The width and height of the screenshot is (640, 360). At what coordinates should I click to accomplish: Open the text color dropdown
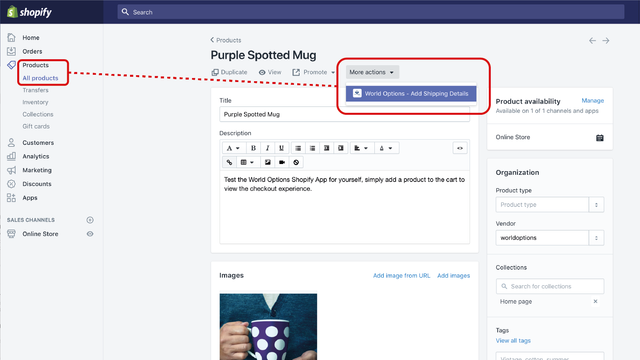(386, 148)
